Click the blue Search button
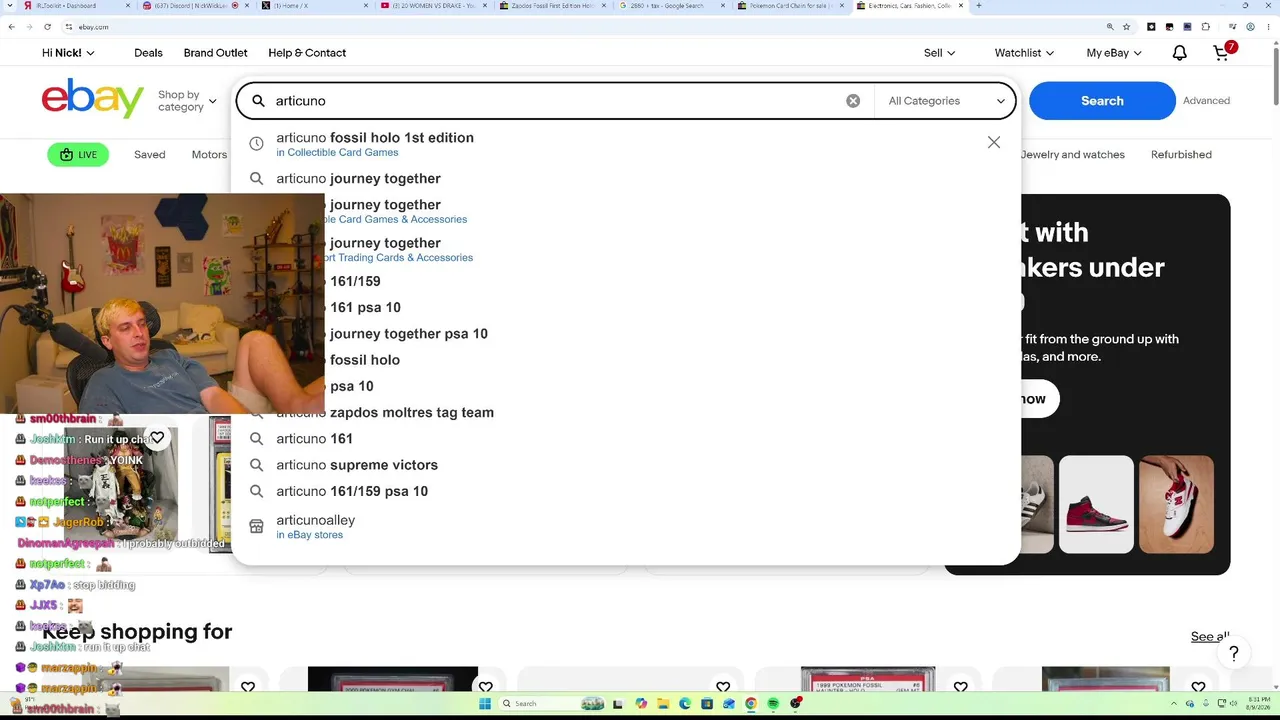Screen dimensions: 1280x720 [1102, 101]
